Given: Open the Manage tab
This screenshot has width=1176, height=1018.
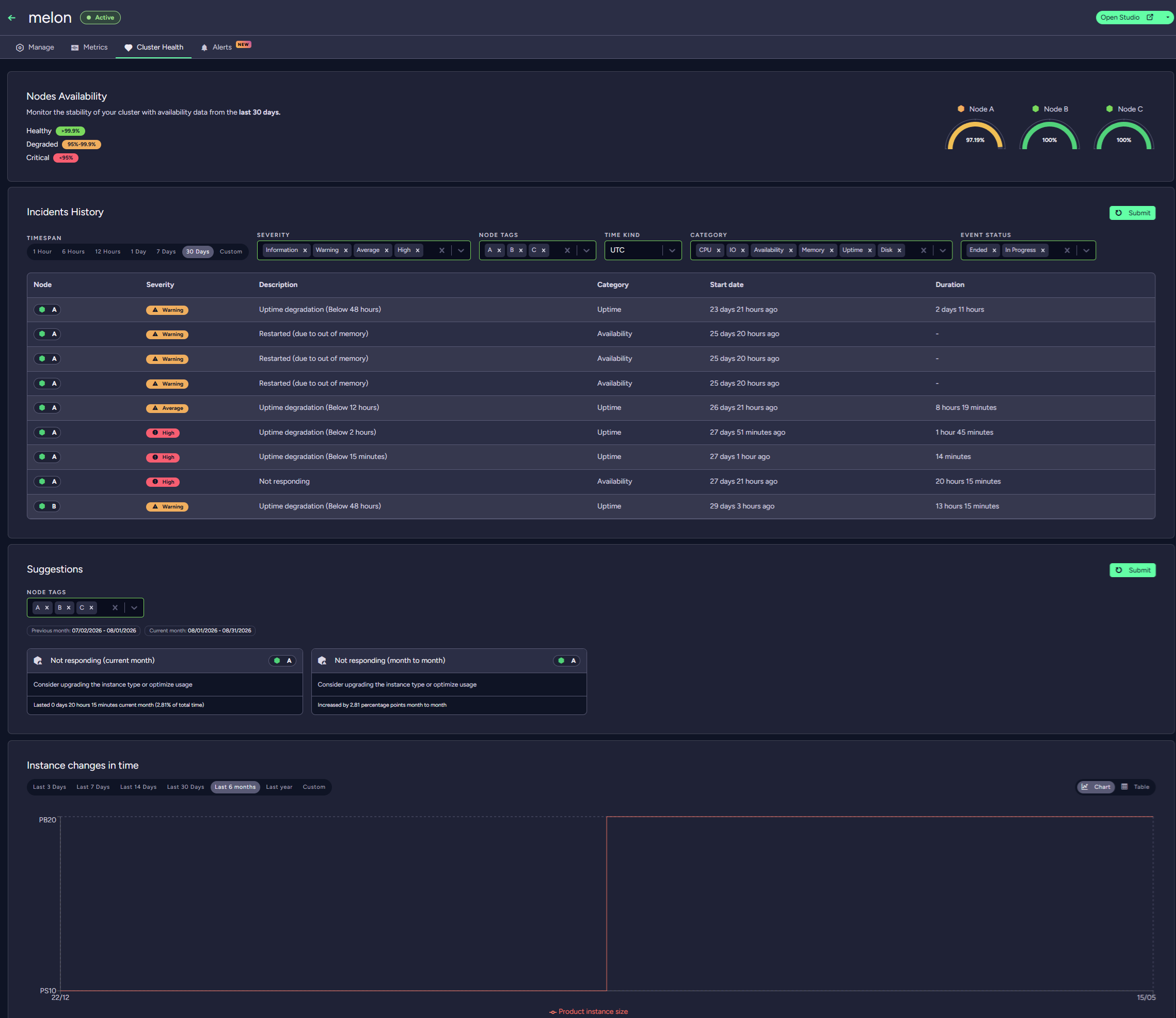Looking at the screenshot, I should [x=35, y=47].
